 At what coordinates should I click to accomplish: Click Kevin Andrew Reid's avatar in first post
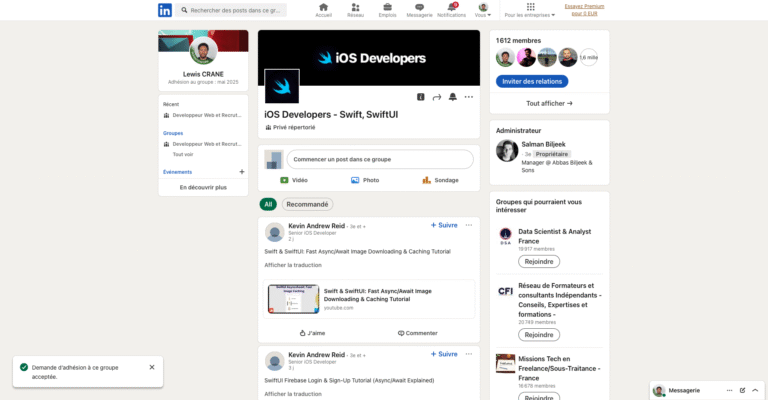click(x=275, y=232)
